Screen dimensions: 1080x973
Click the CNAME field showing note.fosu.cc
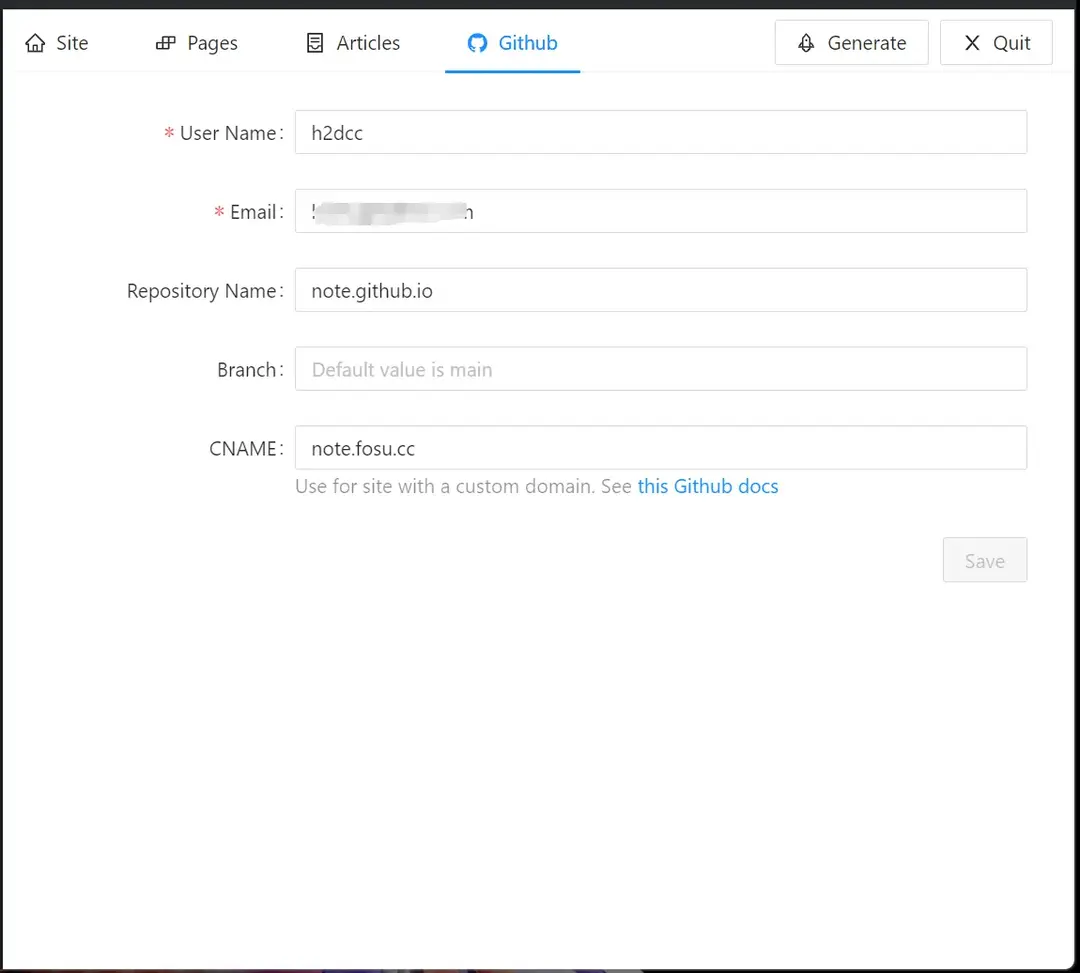[x=660, y=448]
